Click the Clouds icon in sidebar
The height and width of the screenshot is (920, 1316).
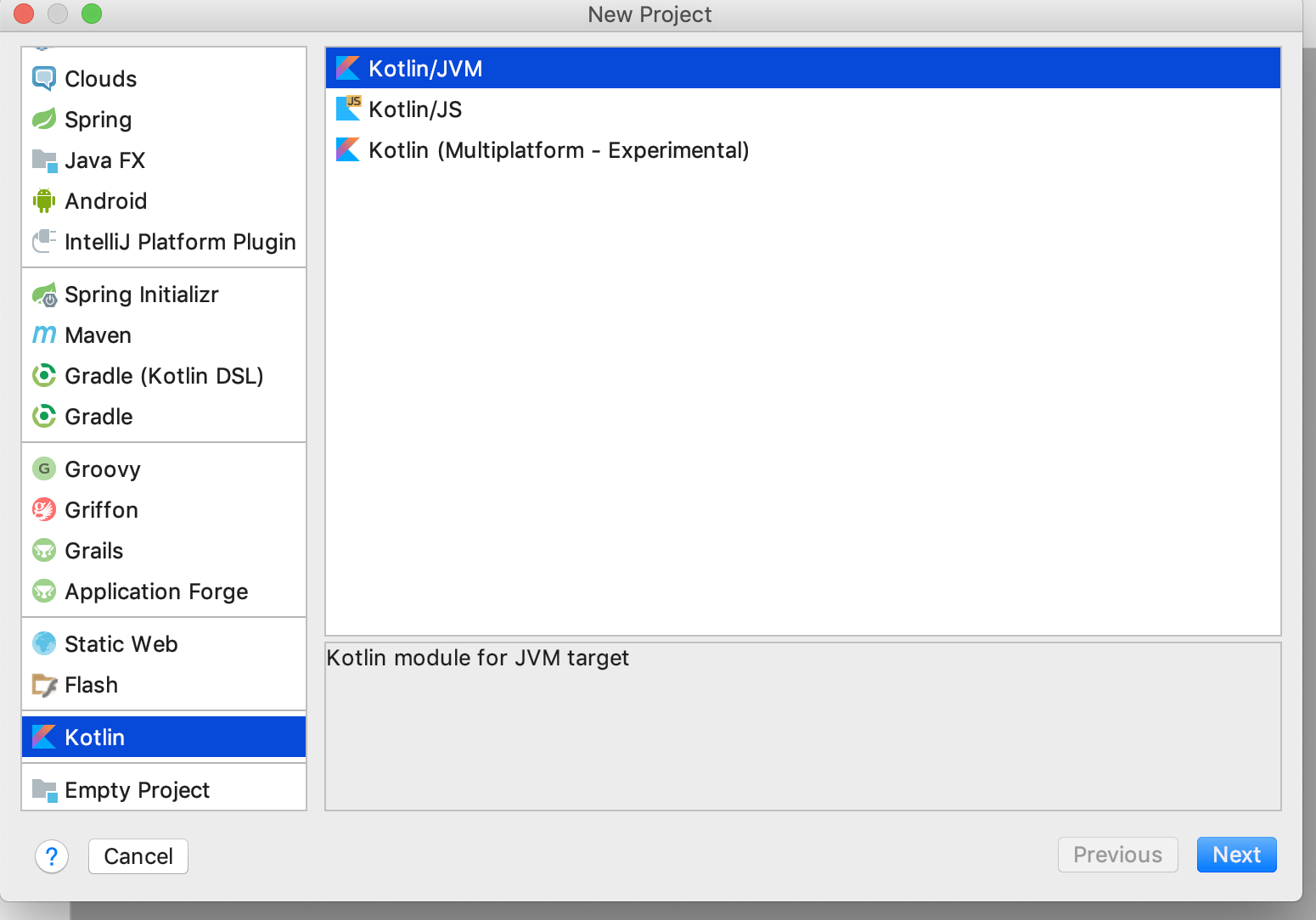(44, 79)
